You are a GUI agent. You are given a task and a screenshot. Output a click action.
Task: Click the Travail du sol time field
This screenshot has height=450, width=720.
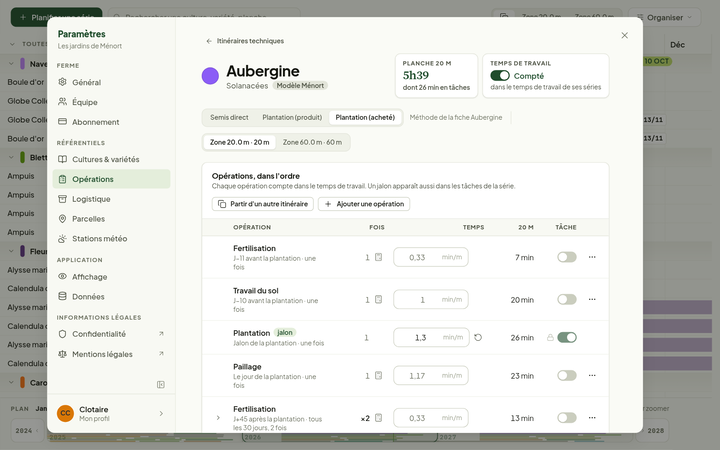pyautogui.click(x=431, y=299)
